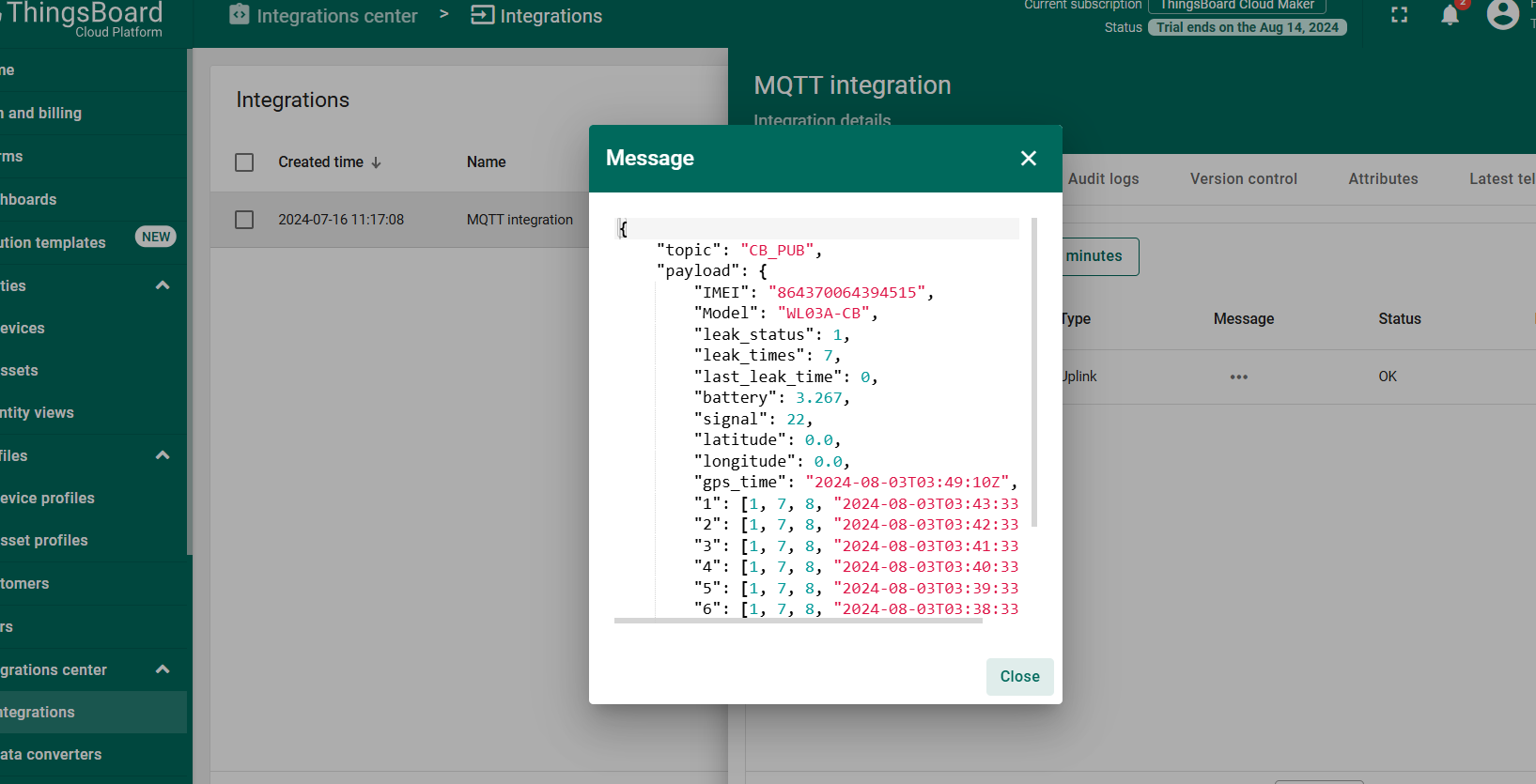Switch to the Latest telemetry tab

pyautogui.click(x=1502, y=179)
